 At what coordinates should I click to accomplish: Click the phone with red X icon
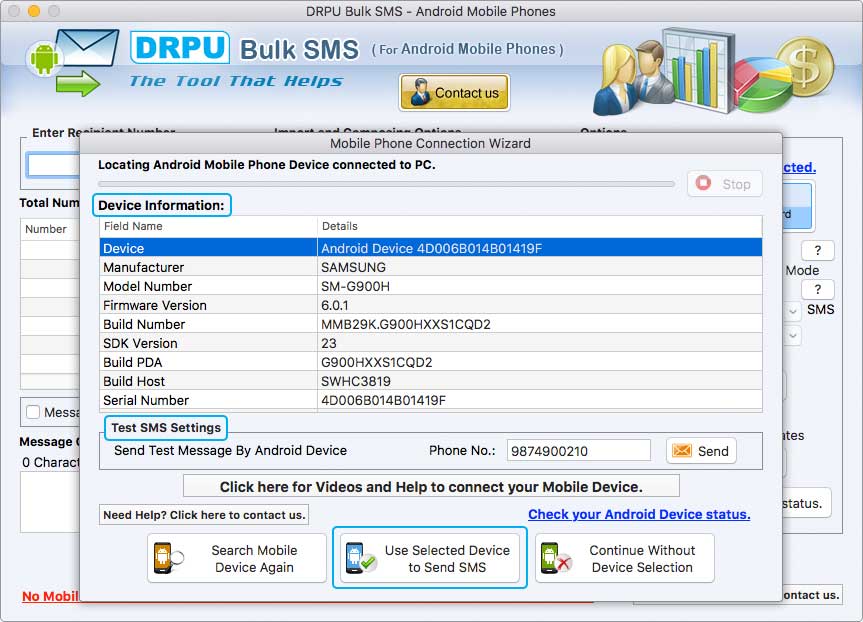point(556,558)
